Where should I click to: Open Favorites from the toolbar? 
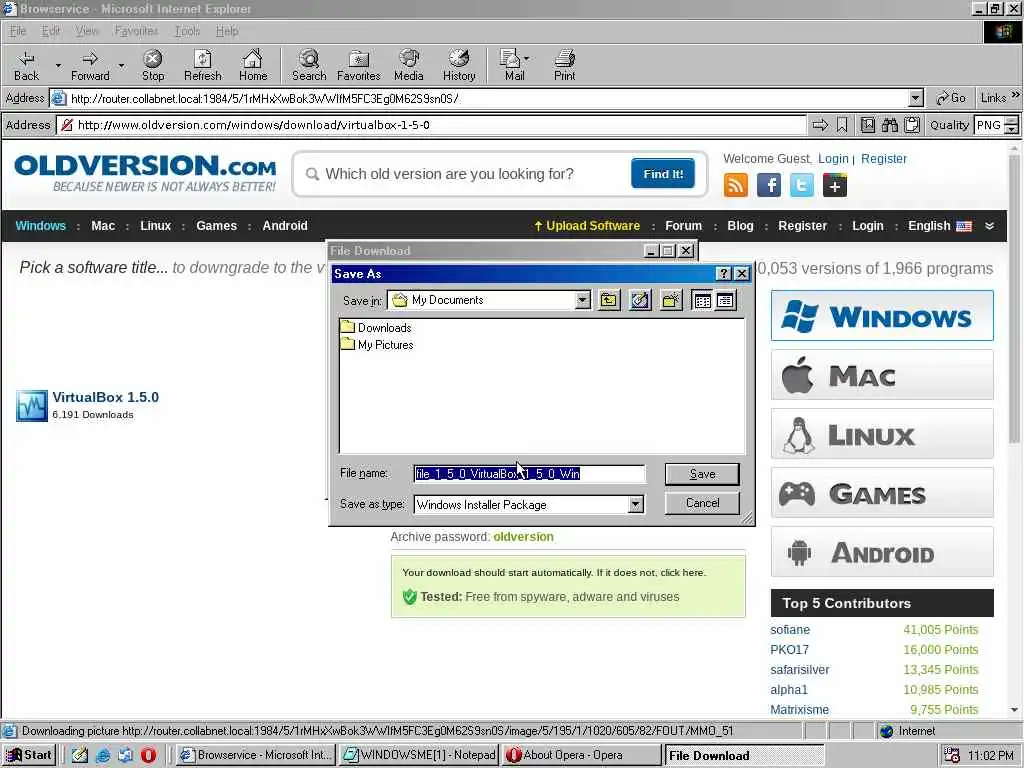[x=359, y=66]
